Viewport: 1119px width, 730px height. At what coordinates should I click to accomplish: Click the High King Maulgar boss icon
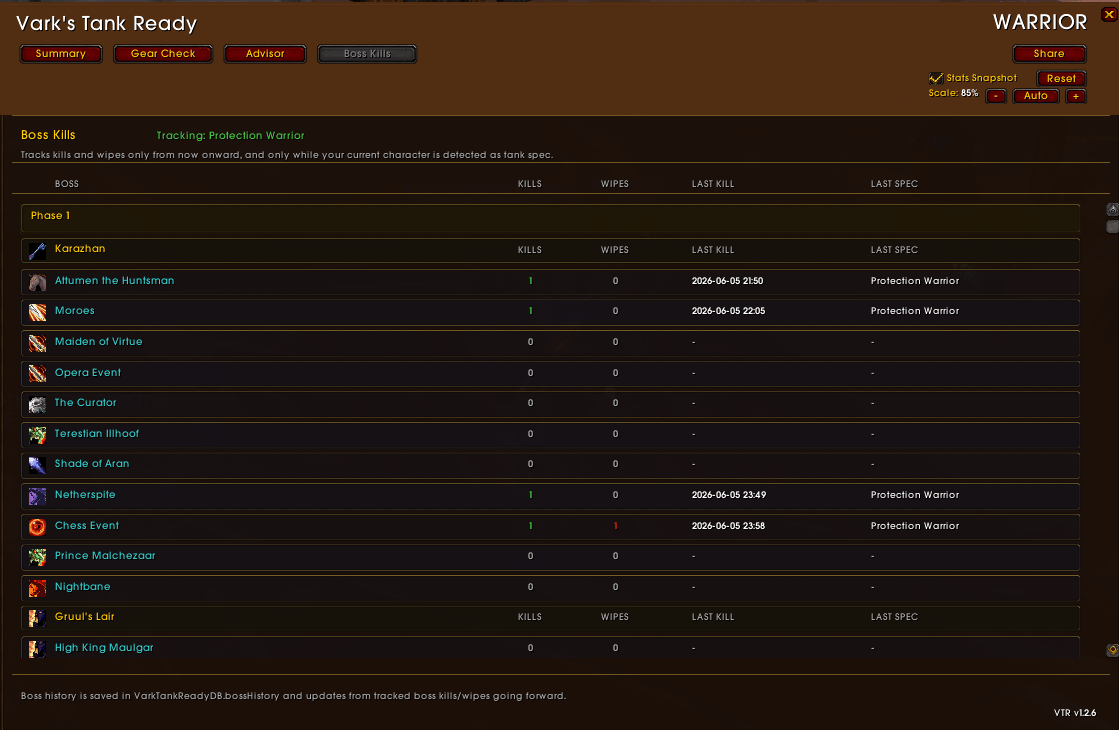tap(37, 649)
